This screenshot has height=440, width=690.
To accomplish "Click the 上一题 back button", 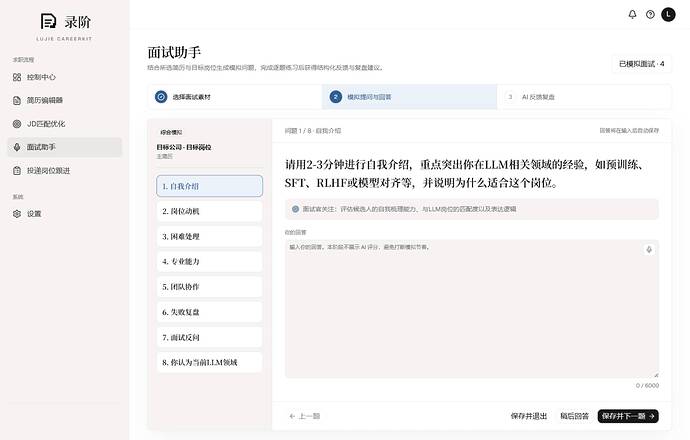I will (305, 416).
